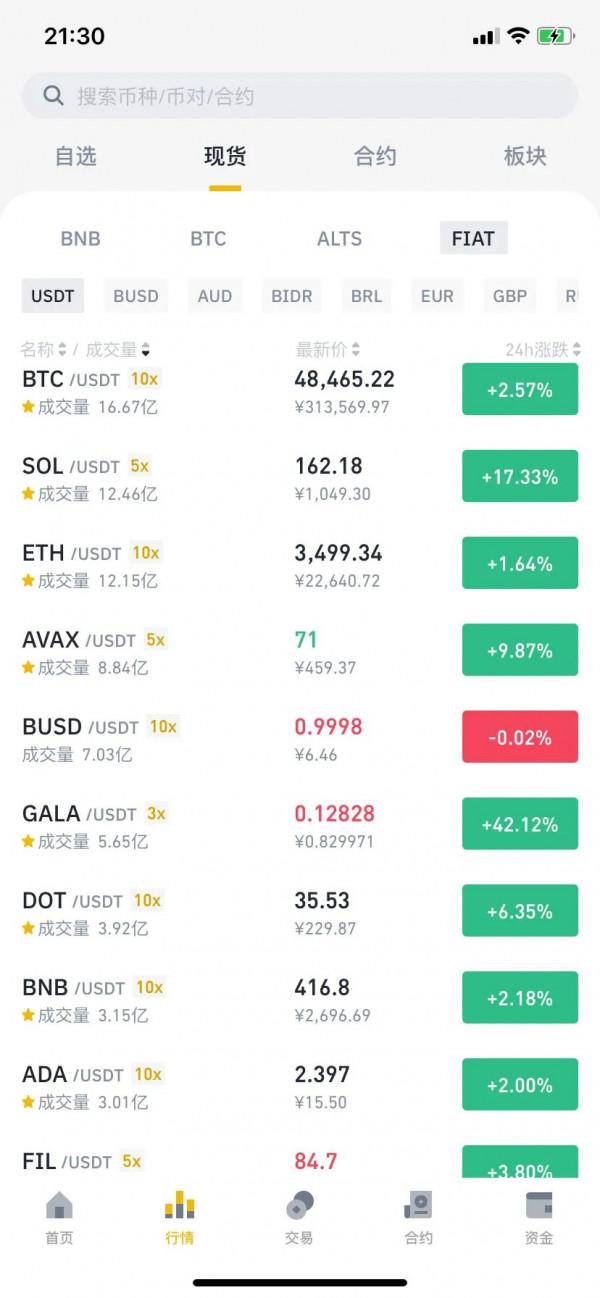The height and width of the screenshot is (1298, 600).
Task: Toggle favorite star for SOL/USDT
Action: (x=29, y=494)
